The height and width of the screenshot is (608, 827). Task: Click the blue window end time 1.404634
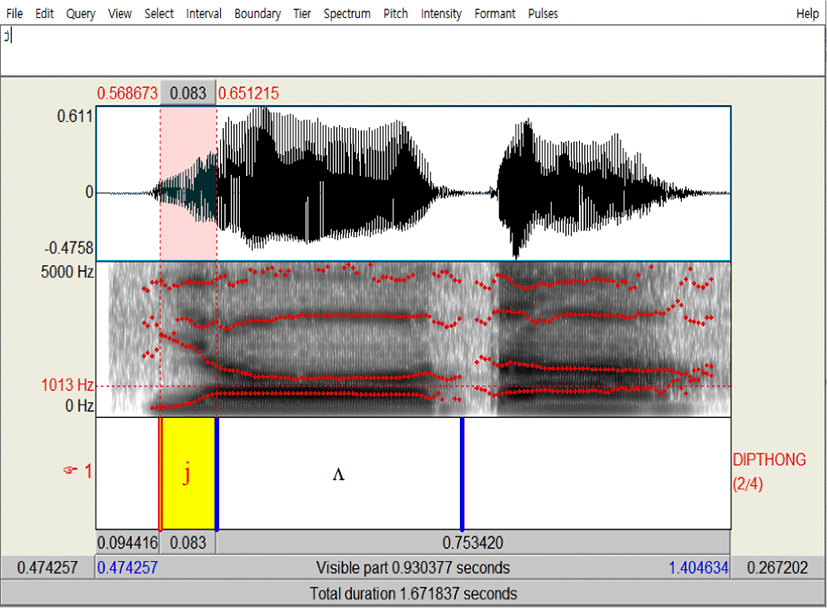(698, 567)
